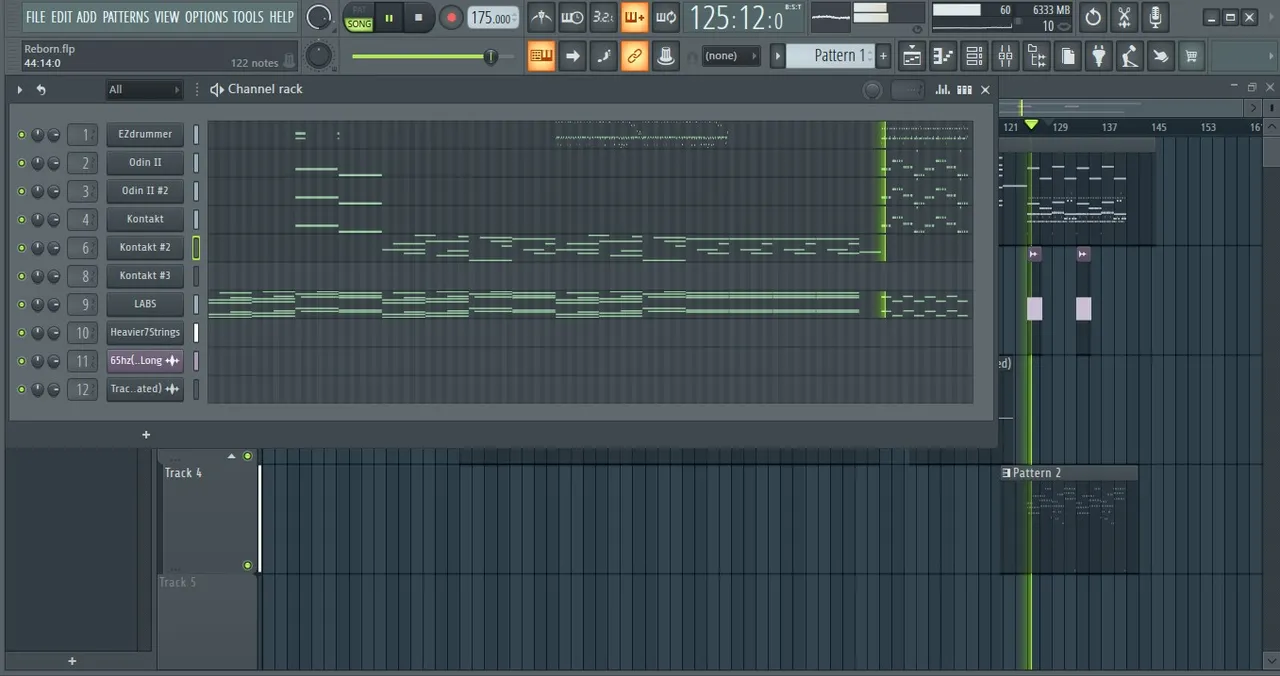Click the undo history circular arrow icon
The width and height of the screenshot is (1280, 676).
(x=1093, y=17)
